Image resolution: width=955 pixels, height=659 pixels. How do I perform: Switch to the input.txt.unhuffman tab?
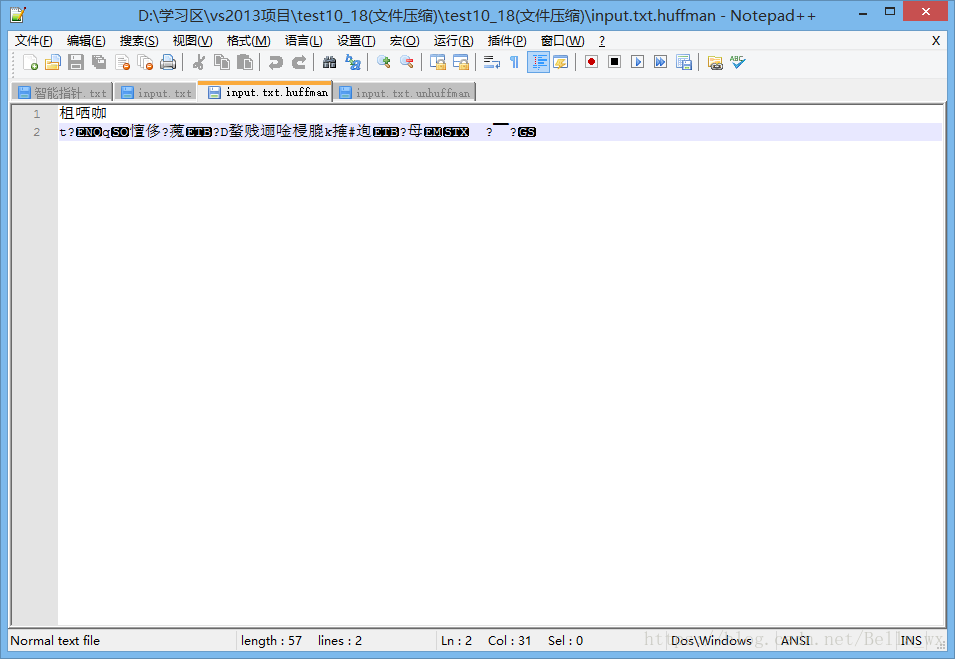pyautogui.click(x=405, y=93)
